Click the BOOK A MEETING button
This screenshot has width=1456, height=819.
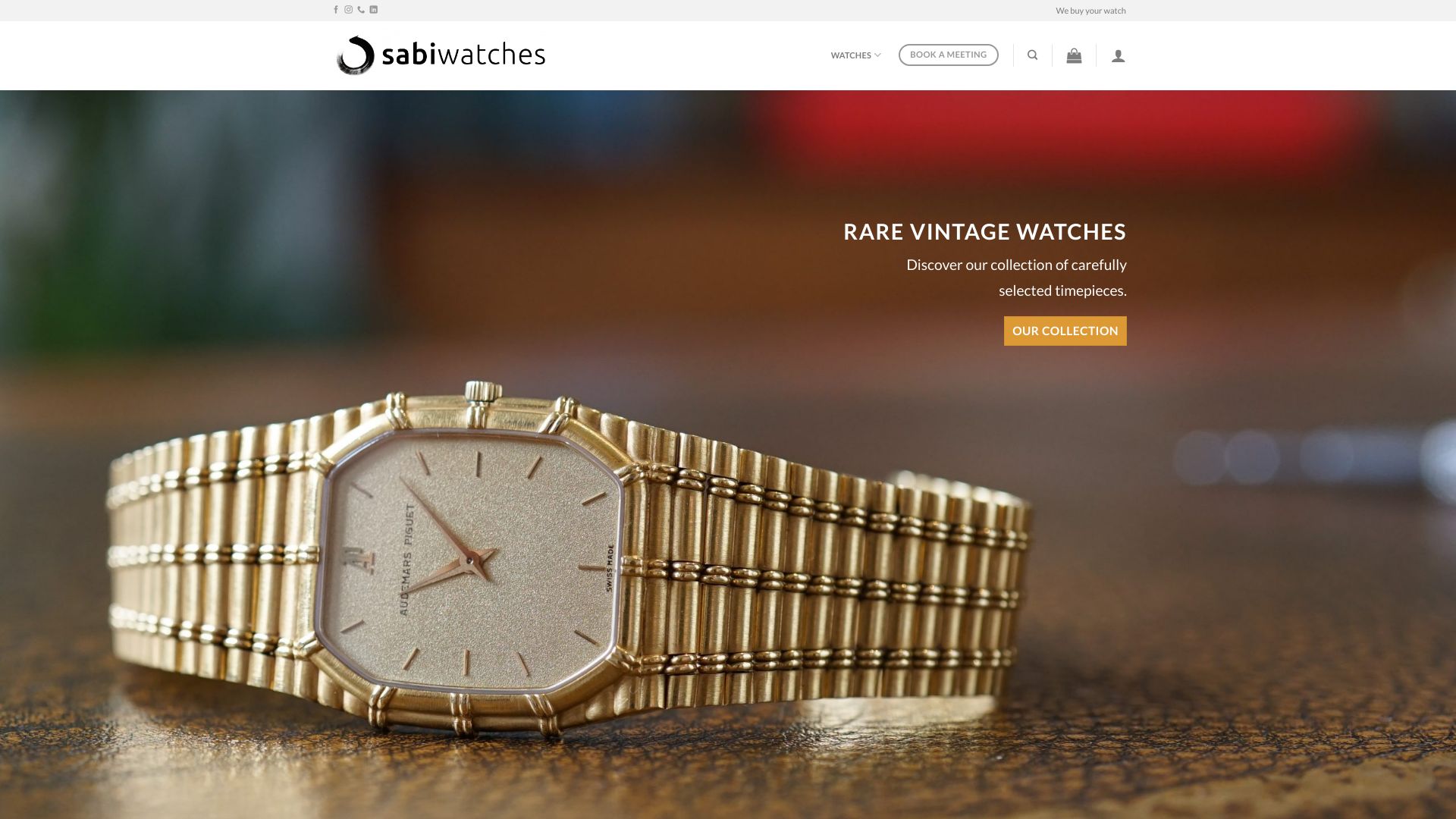(949, 55)
